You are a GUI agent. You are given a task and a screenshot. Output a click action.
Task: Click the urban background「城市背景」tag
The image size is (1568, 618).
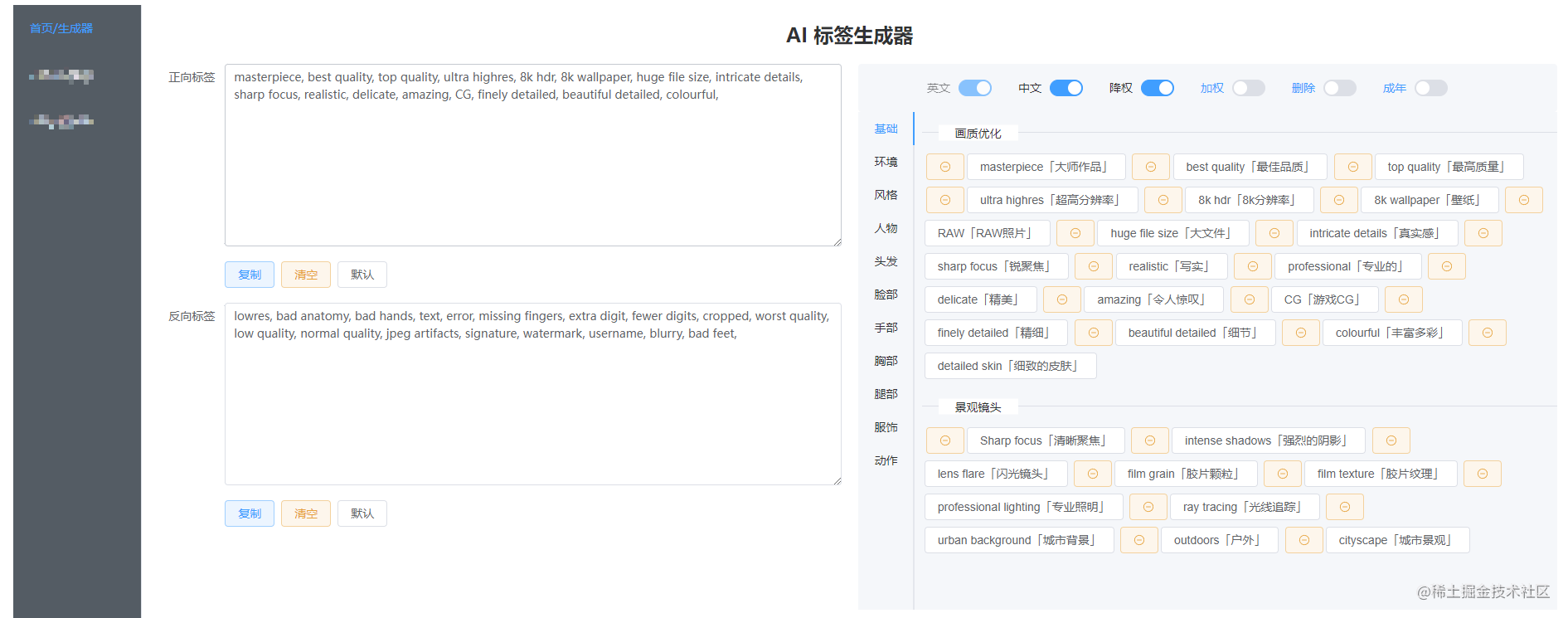pos(1019,540)
